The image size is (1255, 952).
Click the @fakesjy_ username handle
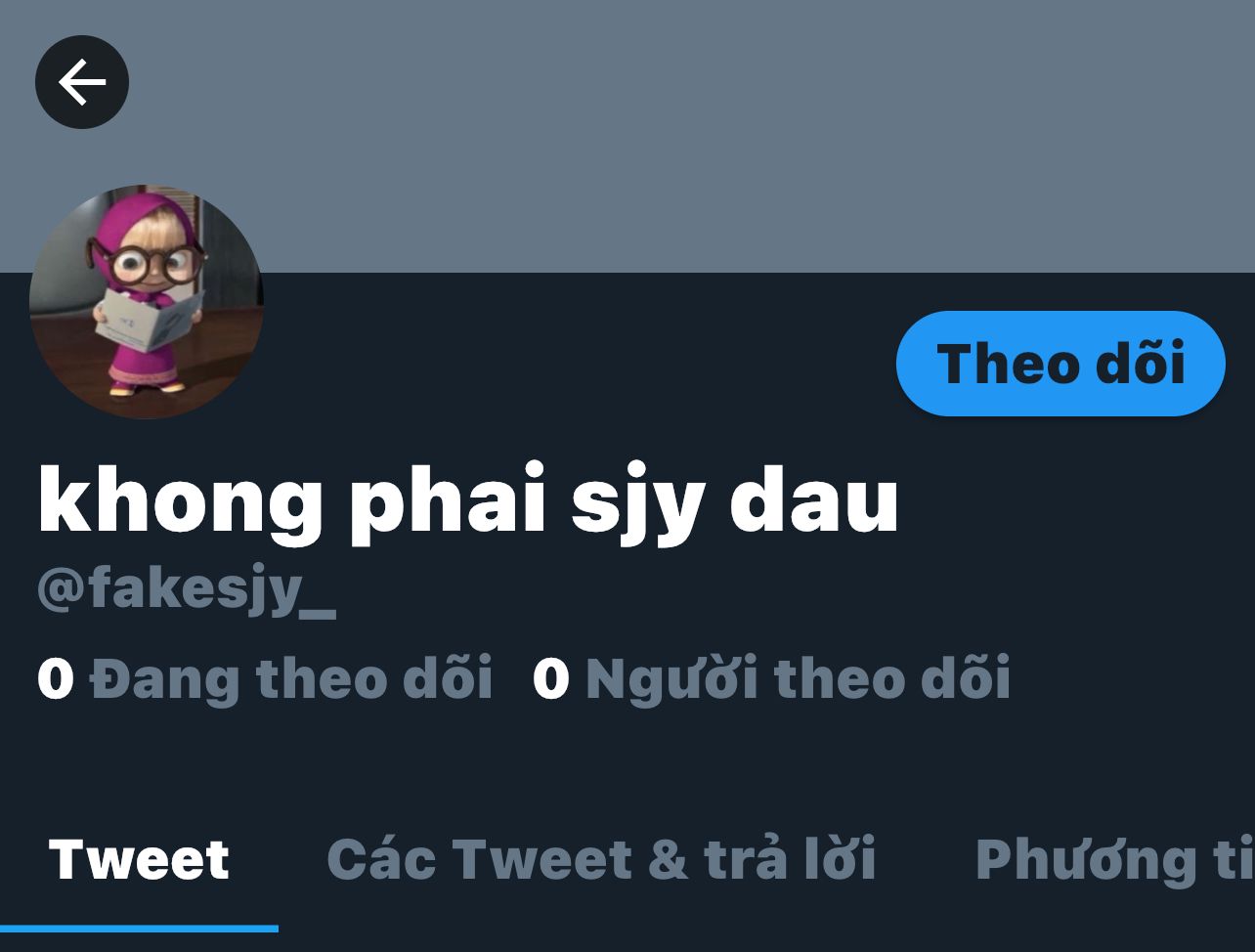tap(187, 590)
